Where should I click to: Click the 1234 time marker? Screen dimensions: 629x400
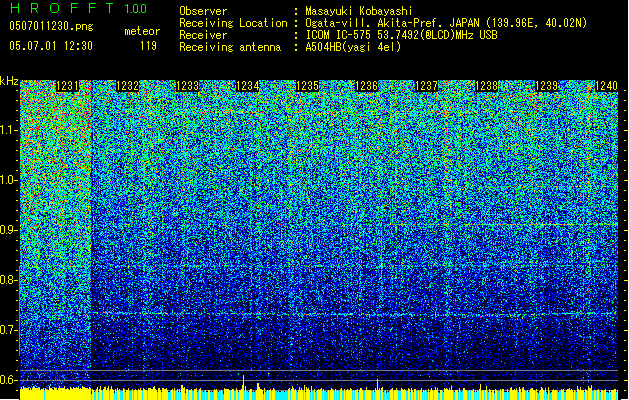[x=247, y=86]
